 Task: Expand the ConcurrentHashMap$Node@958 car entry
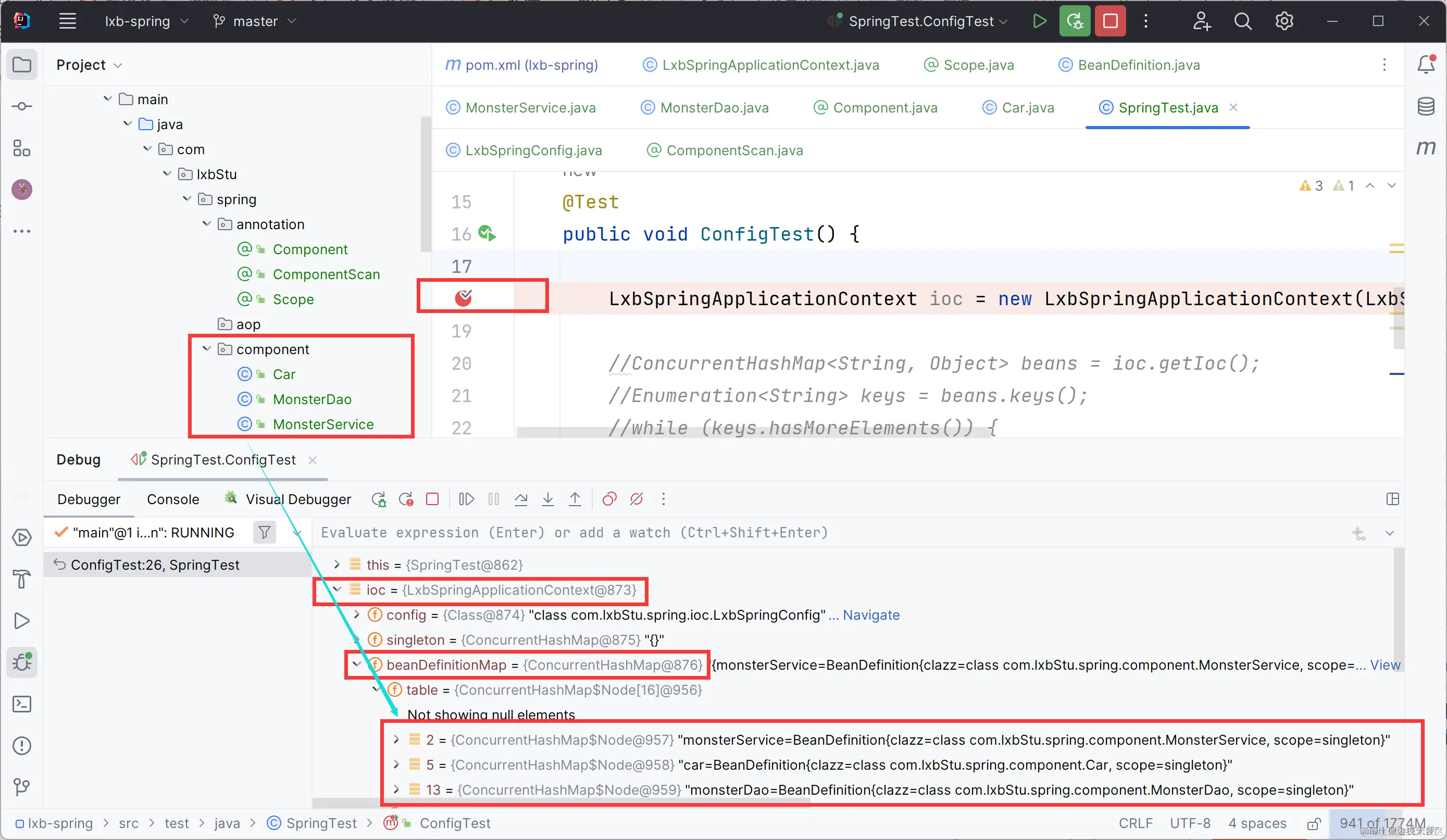point(396,764)
